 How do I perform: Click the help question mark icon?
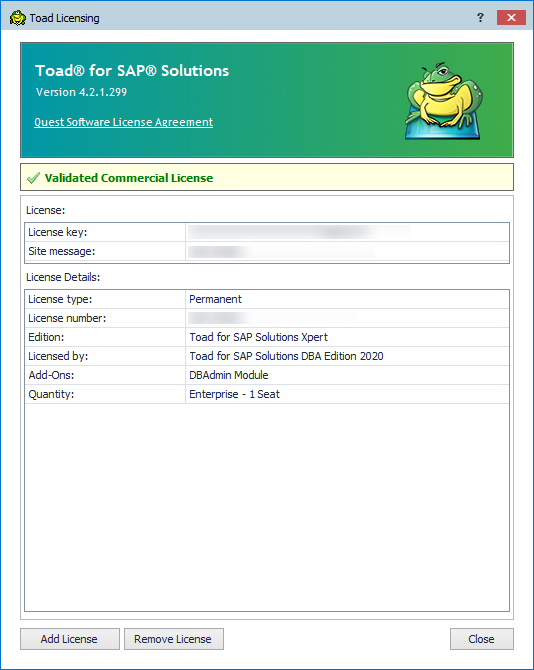tap(480, 18)
